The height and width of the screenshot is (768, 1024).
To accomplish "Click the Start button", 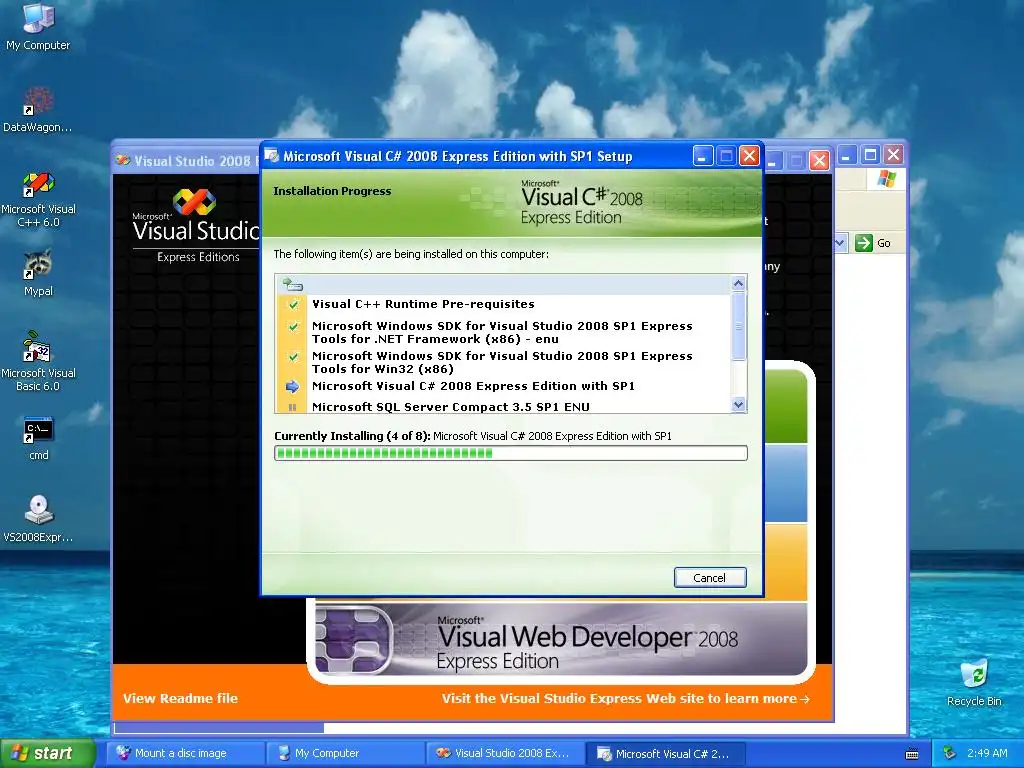I will pyautogui.click(x=47, y=753).
